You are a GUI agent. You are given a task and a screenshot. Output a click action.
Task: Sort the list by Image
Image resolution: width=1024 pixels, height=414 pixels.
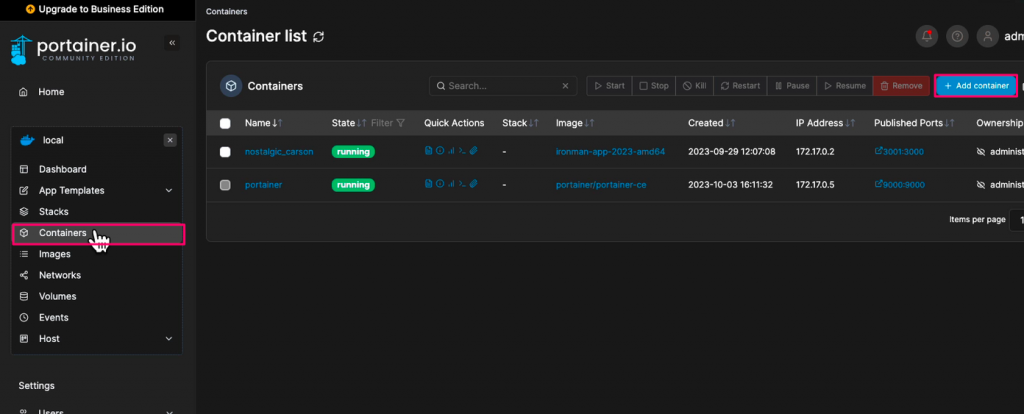point(577,123)
